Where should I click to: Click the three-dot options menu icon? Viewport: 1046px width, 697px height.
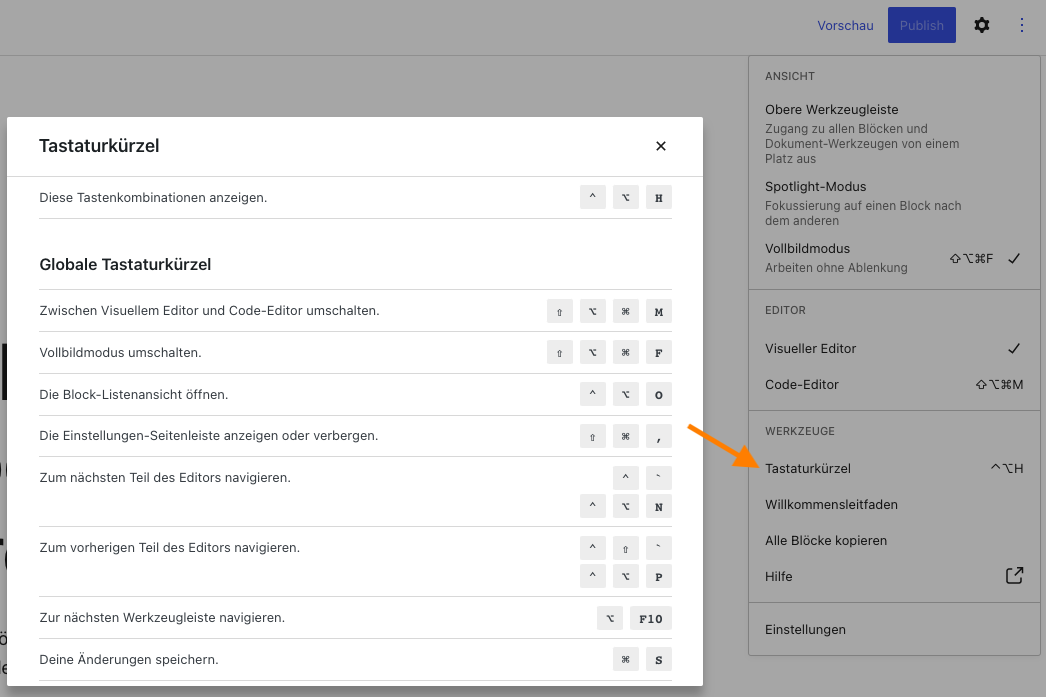click(x=1021, y=25)
